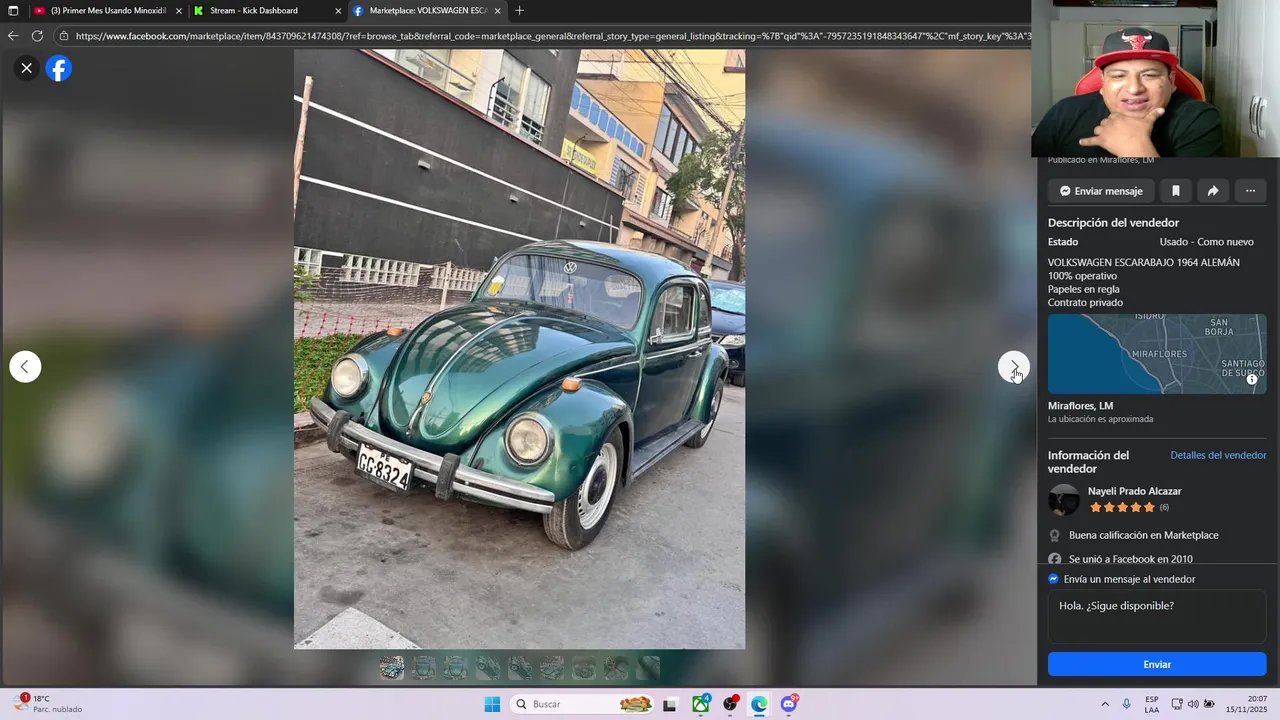Click the Buena calificación en Marketplace badge icon
This screenshot has width=1280, height=720.
click(1054, 535)
